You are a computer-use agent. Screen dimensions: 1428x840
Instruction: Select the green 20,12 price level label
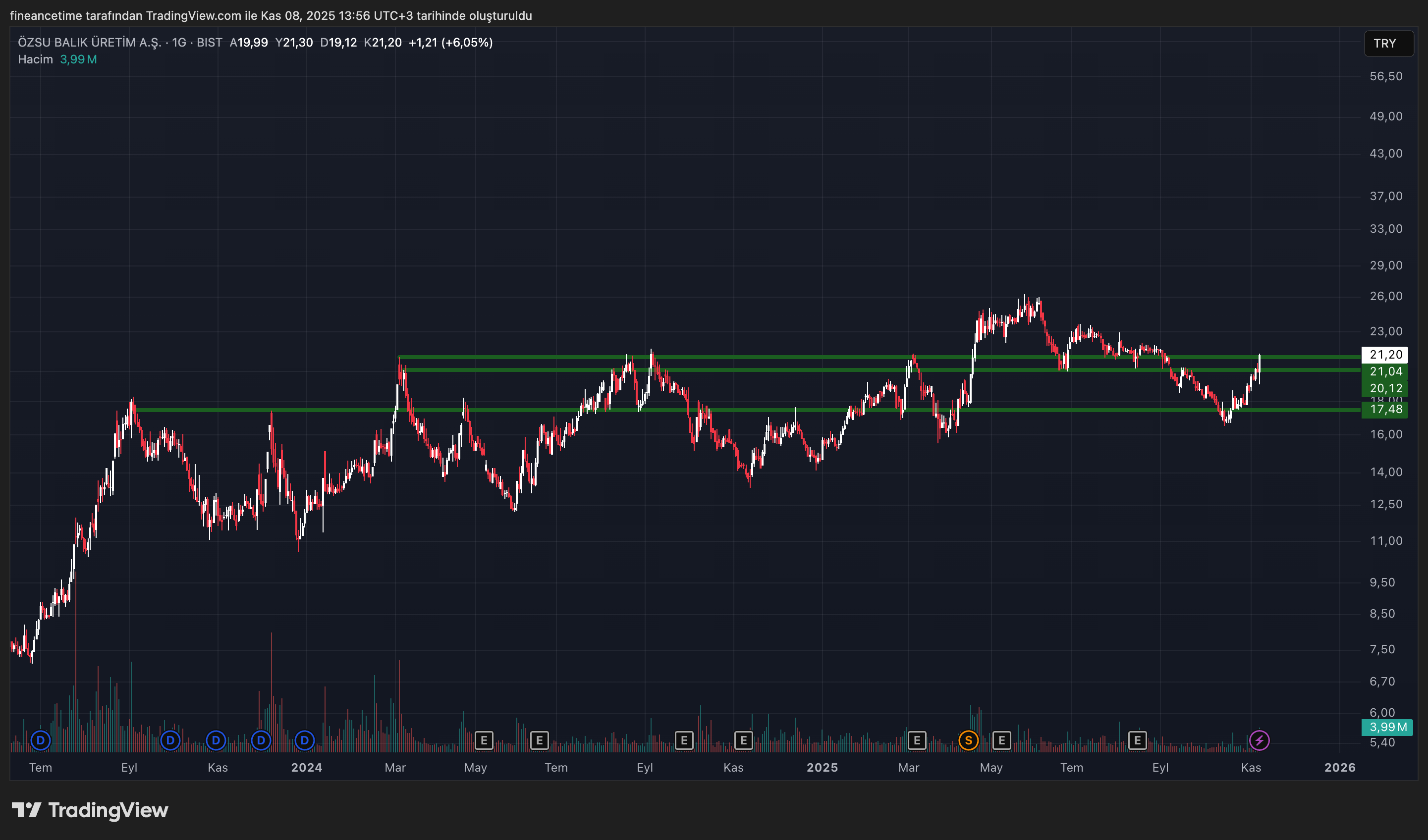pos(1385,388)
